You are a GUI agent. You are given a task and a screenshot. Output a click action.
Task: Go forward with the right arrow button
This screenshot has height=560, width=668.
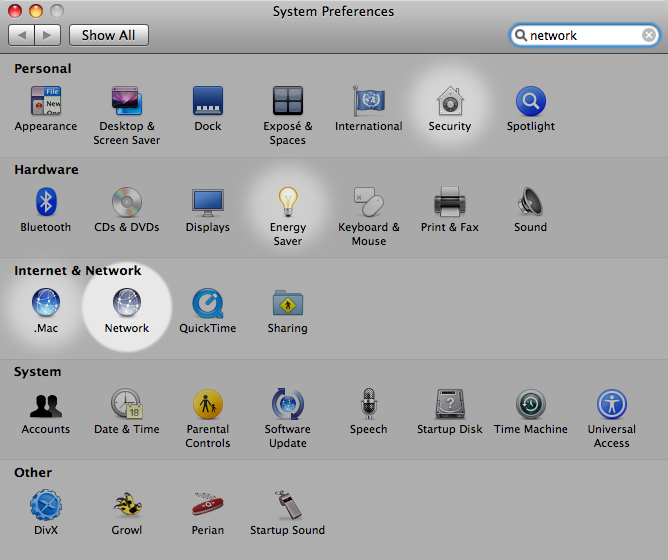click(x=47, y=35)
